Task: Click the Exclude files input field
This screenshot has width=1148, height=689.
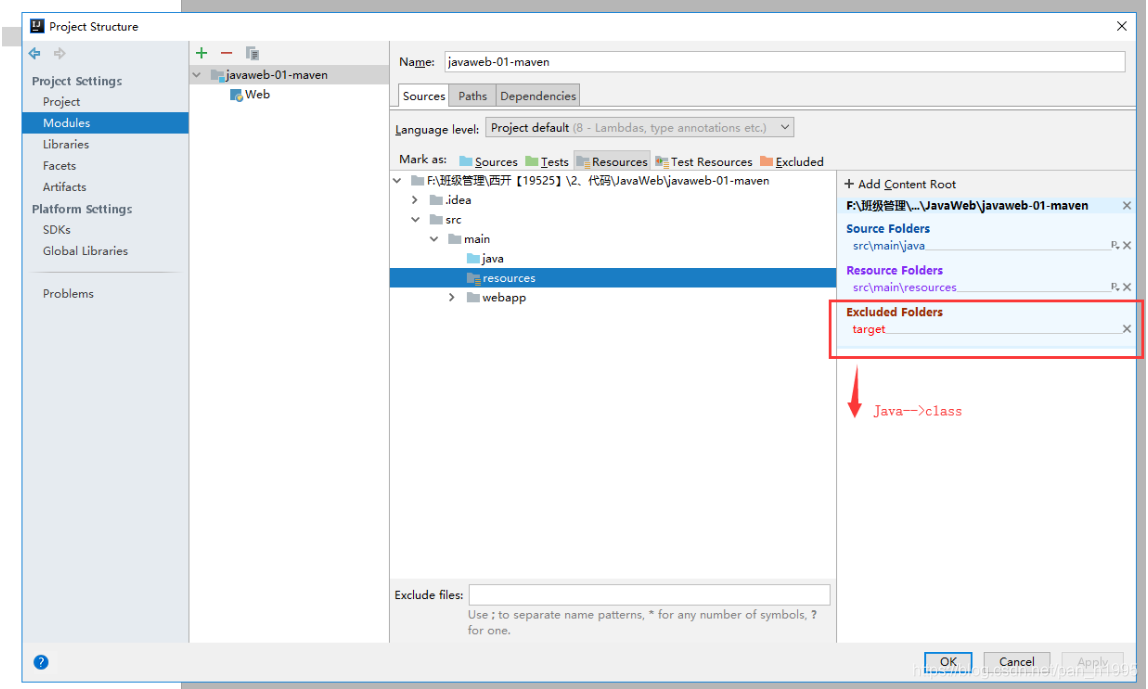Action: click(x=649, y=595)
